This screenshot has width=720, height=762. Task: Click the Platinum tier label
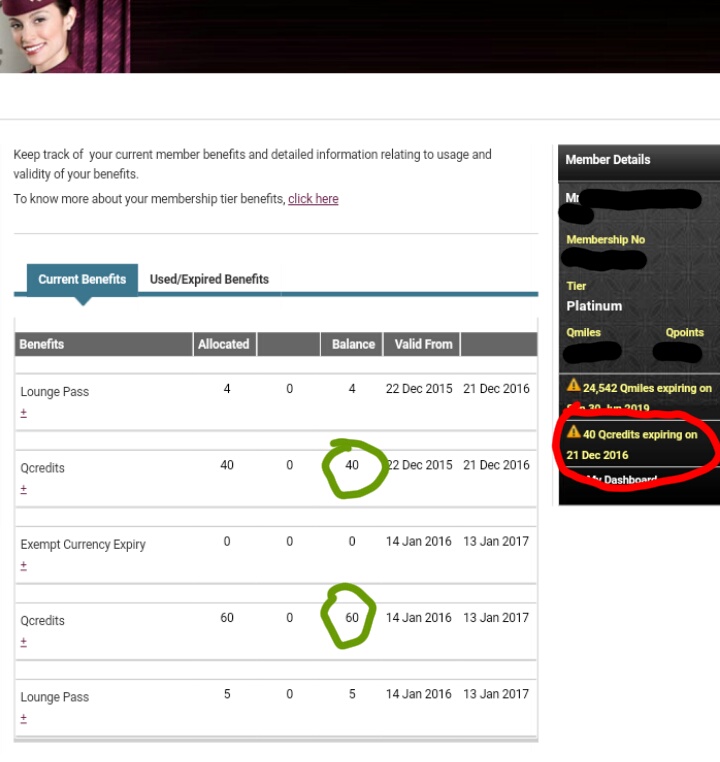click(594, 306)
